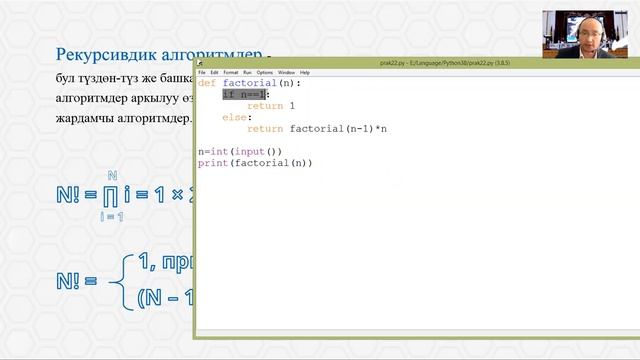640x360 pixels.
Task: Open the Edit menu in IDLE
Action: [x=214, y=72]
